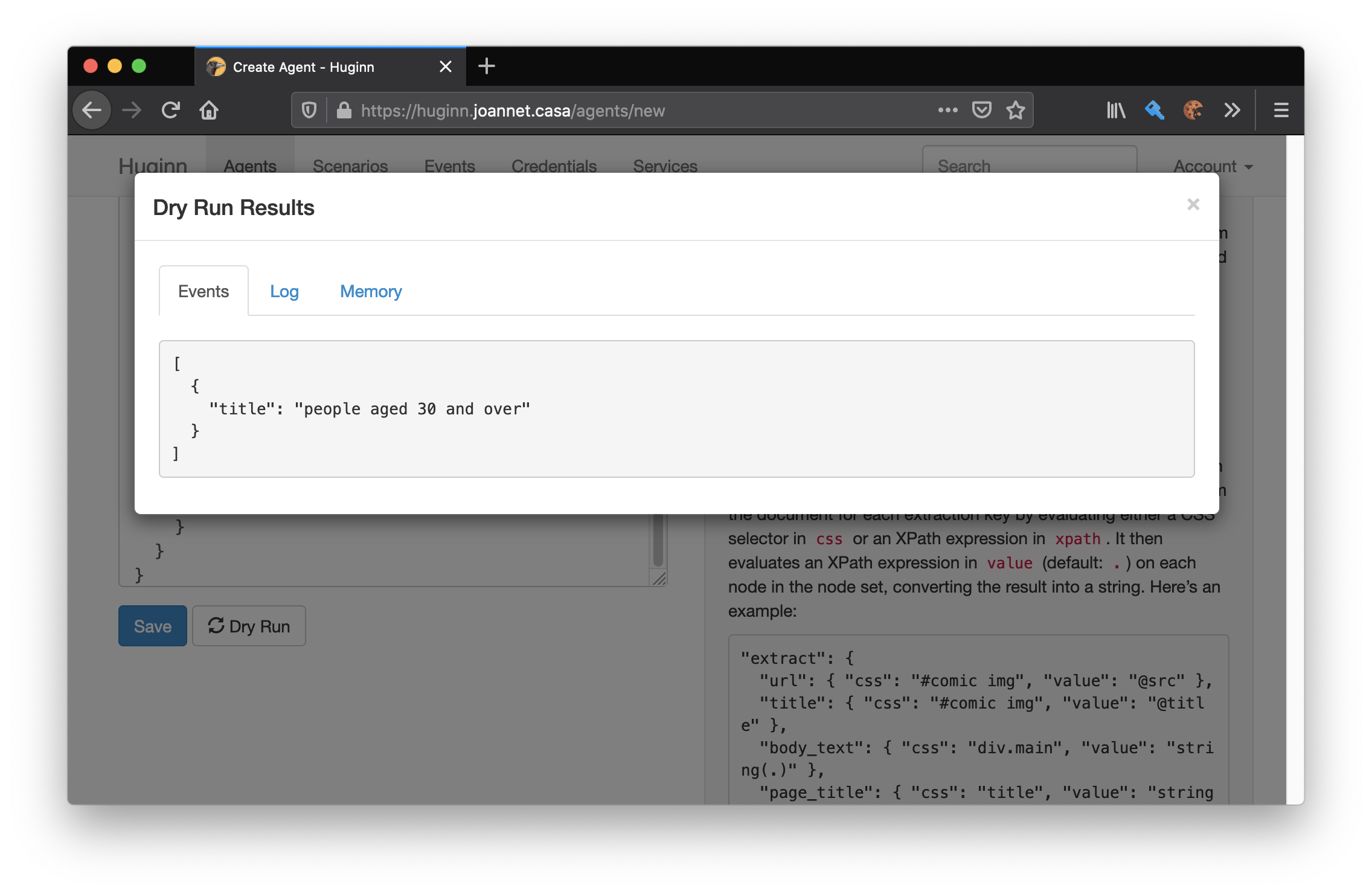Click the 'xpath' code word in description
The image size is (1372, 894).
pos(1078,539)
